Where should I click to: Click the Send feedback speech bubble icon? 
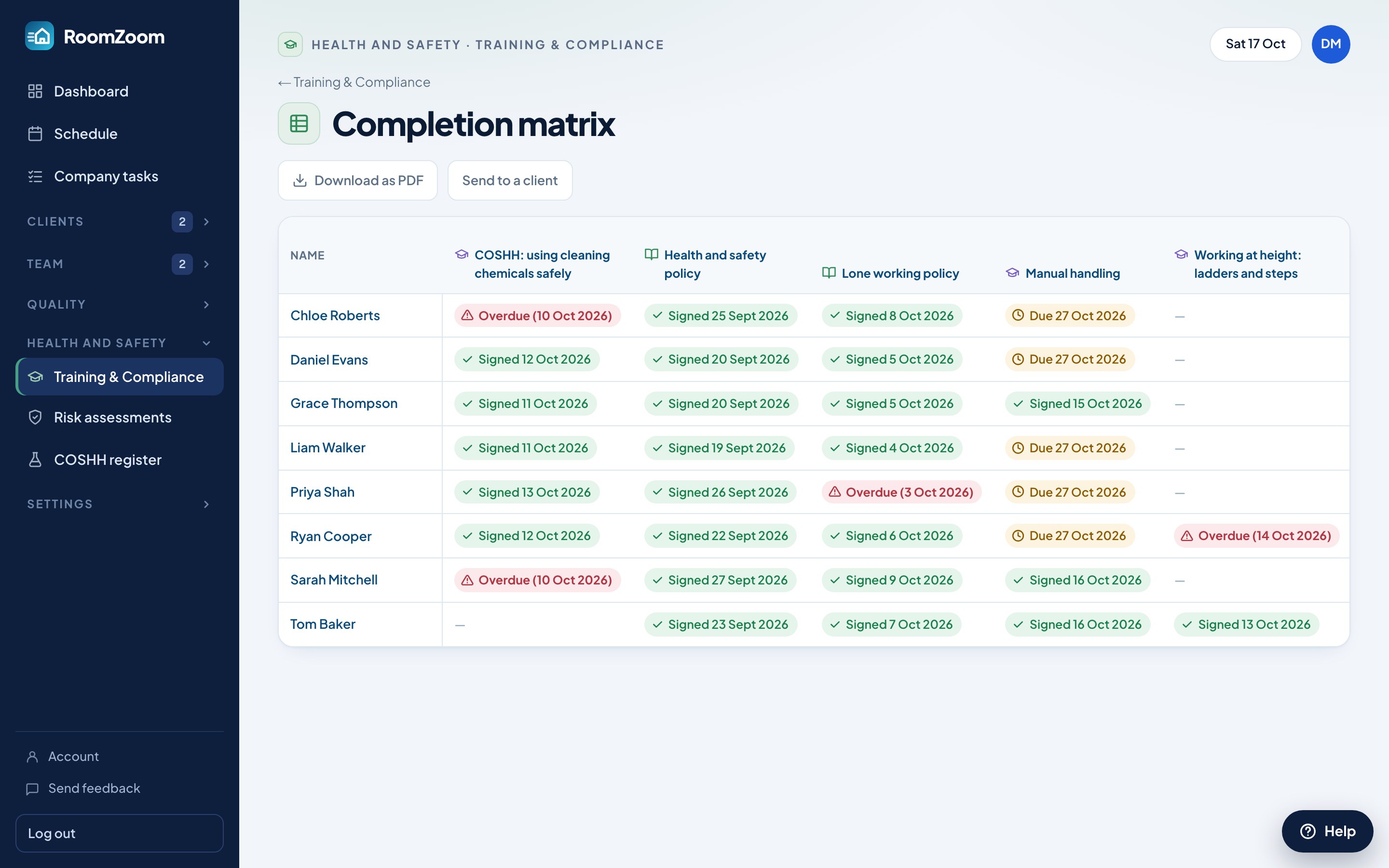coord(33,789)
